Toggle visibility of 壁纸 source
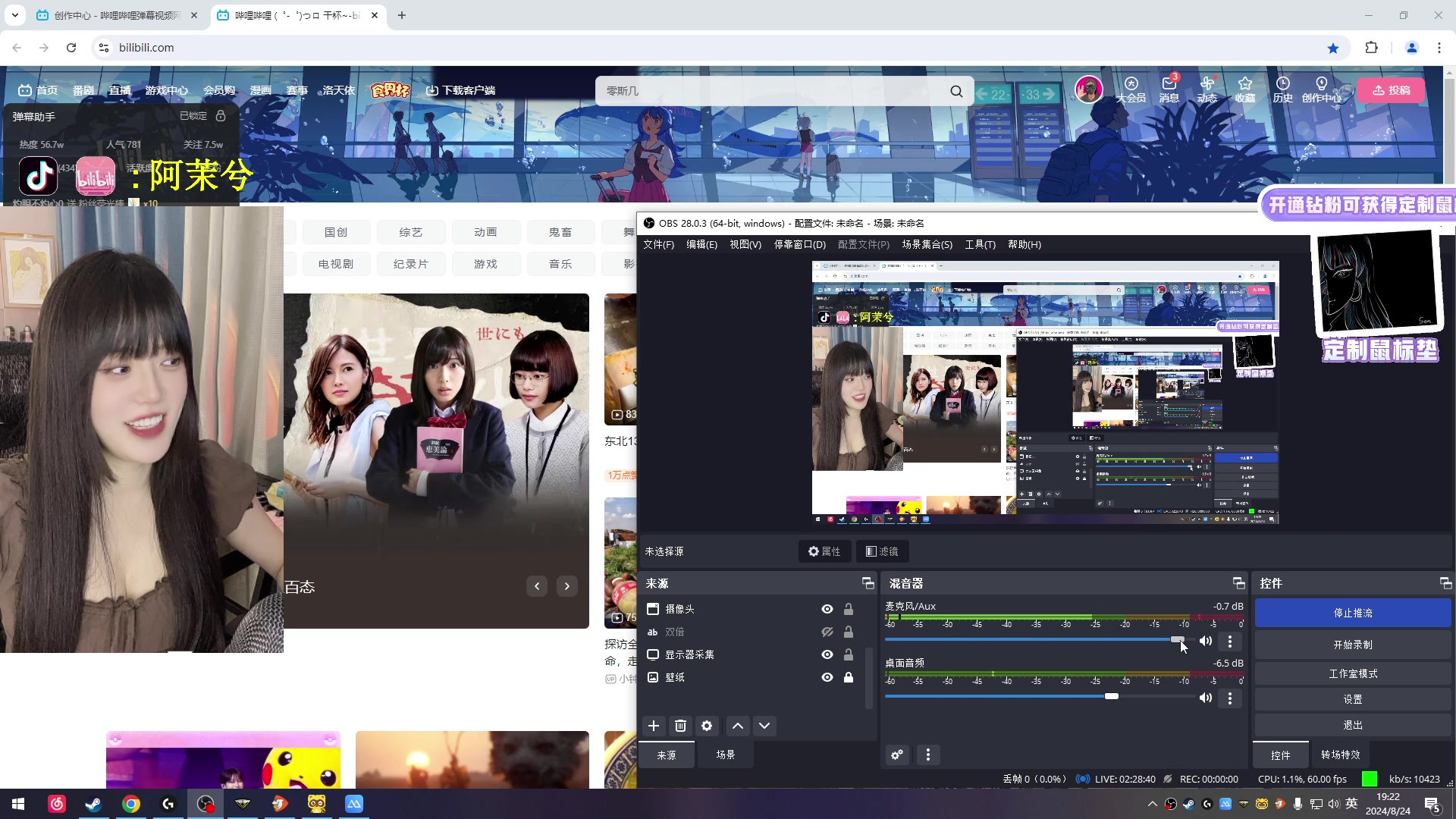1456x819 pixels. point(827,677)
